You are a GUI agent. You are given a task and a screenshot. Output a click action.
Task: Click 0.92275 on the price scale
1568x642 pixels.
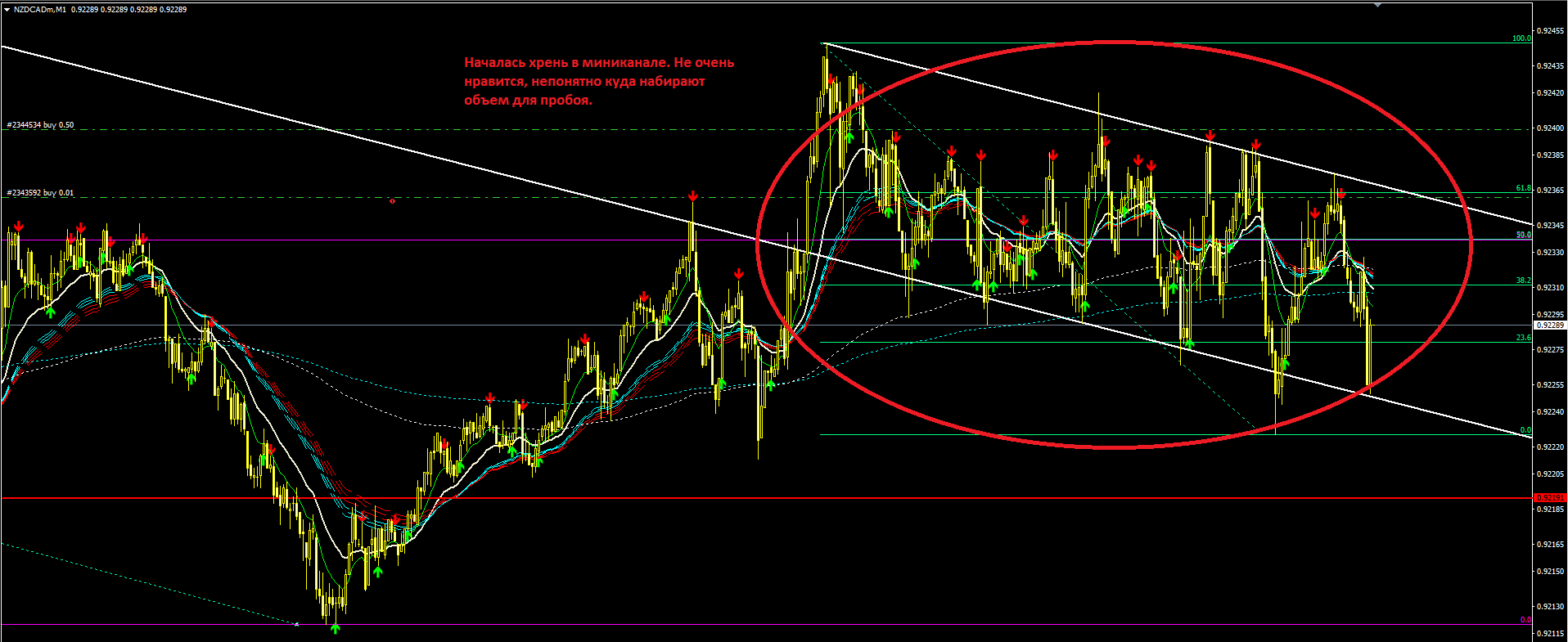pos(1551,350)
